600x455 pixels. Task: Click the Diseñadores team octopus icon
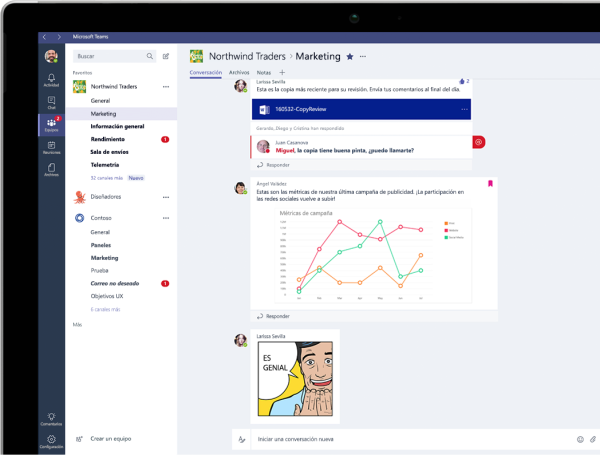click(80, 197)
